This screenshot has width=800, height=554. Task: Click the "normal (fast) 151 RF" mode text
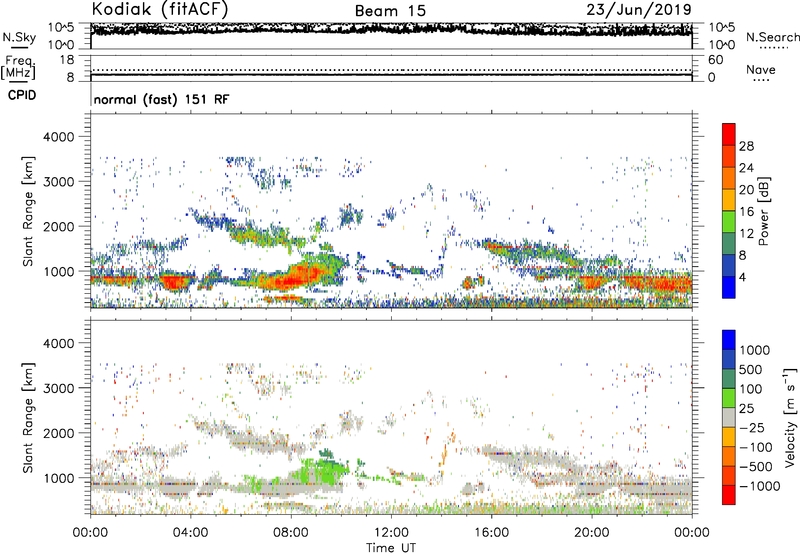coord(161,99)
